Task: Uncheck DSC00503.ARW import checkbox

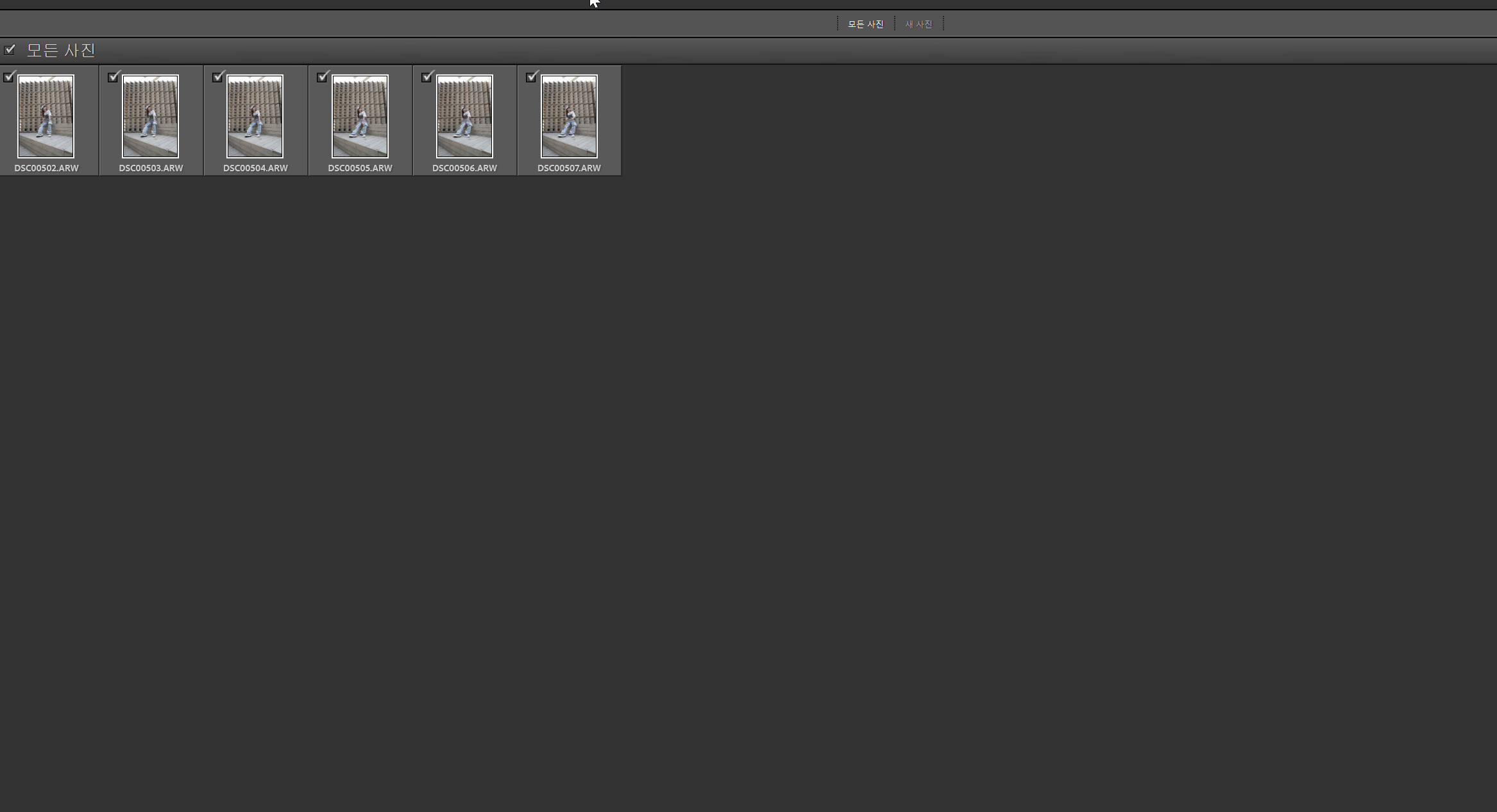Action: (113, 78)
